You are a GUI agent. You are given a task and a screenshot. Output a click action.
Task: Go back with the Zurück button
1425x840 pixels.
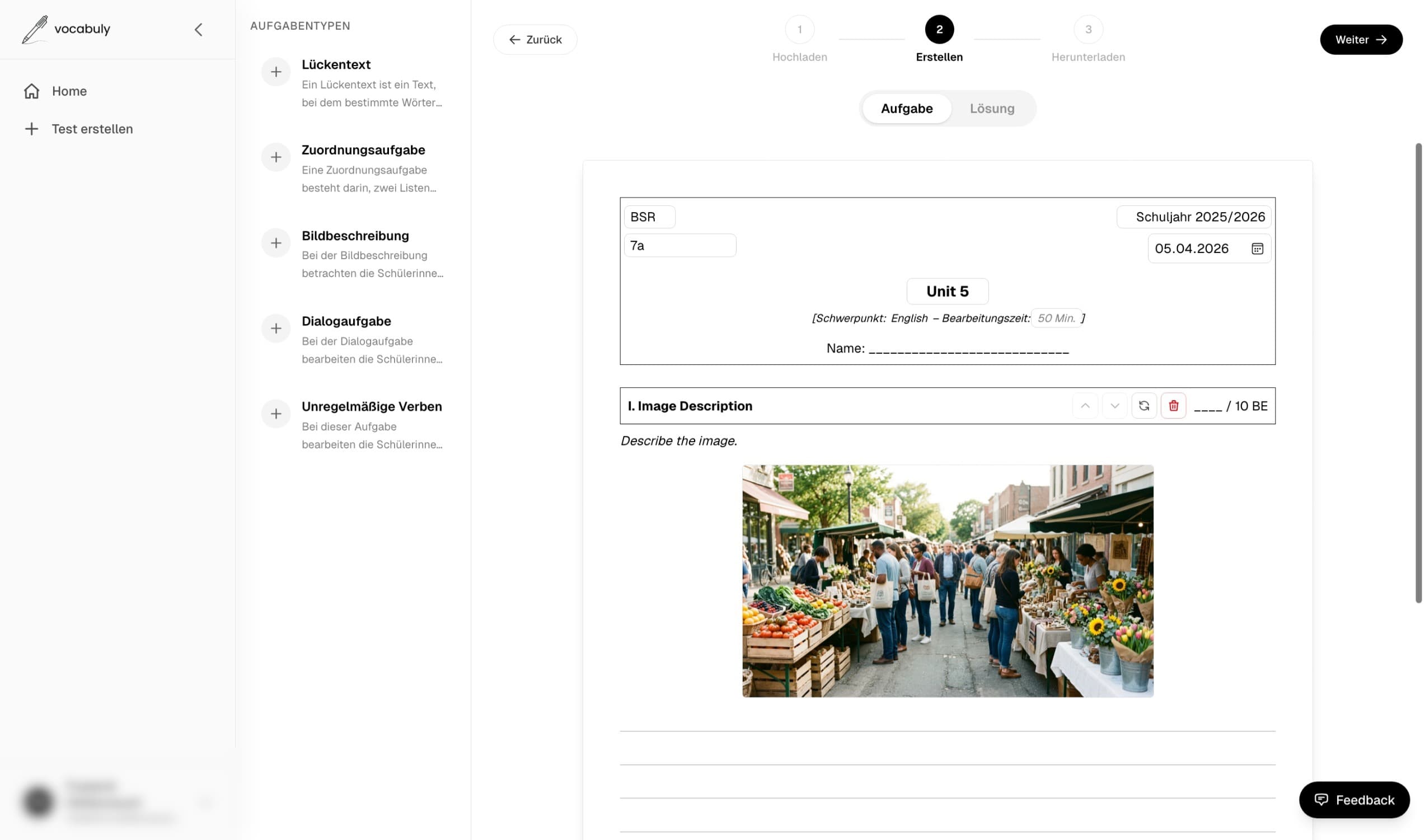(535, 40)
